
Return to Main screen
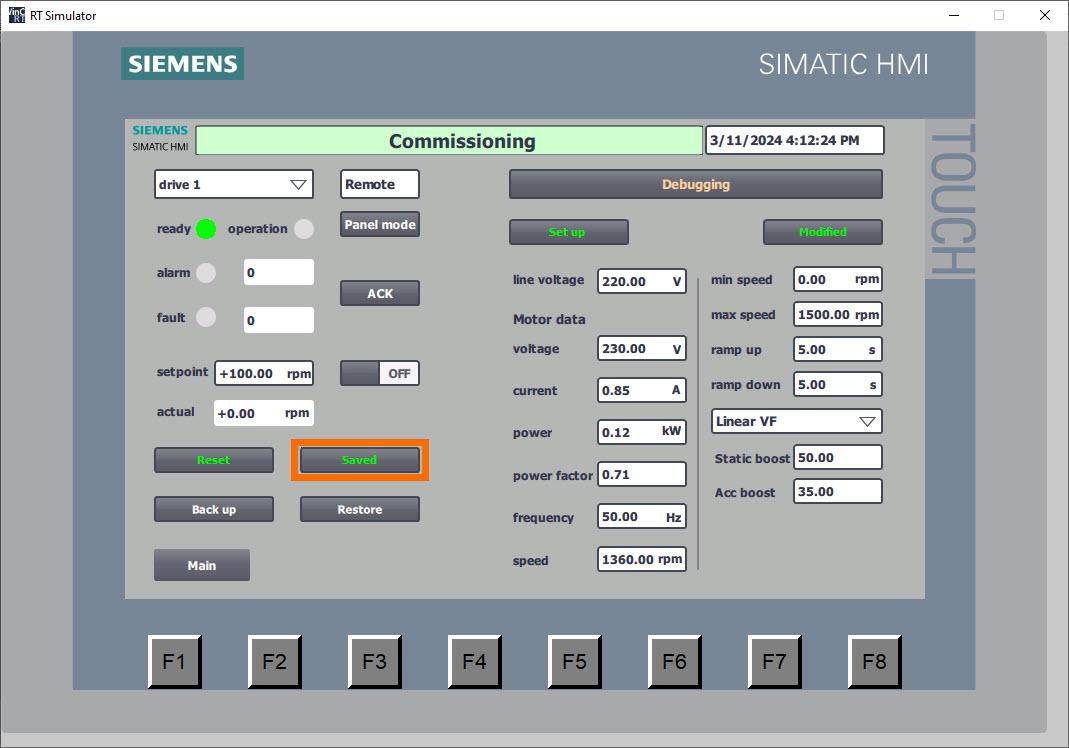[x=202, y=565]
